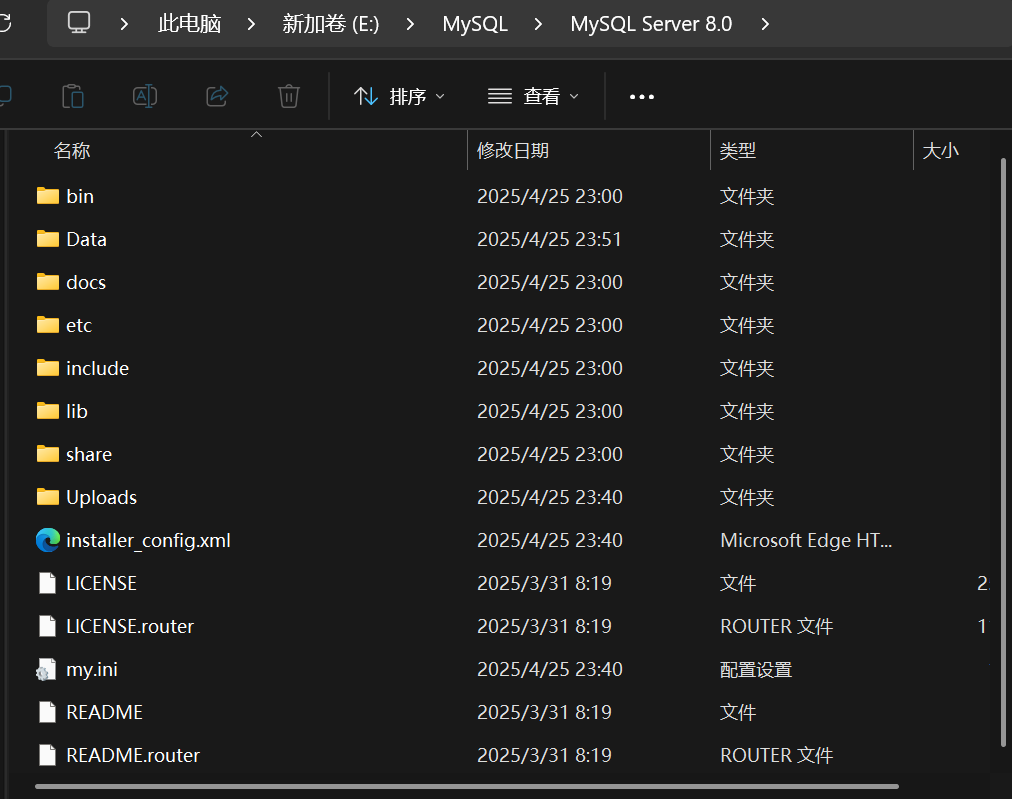
Task: Select the Uploads folder name
Action: pos(101,497)
